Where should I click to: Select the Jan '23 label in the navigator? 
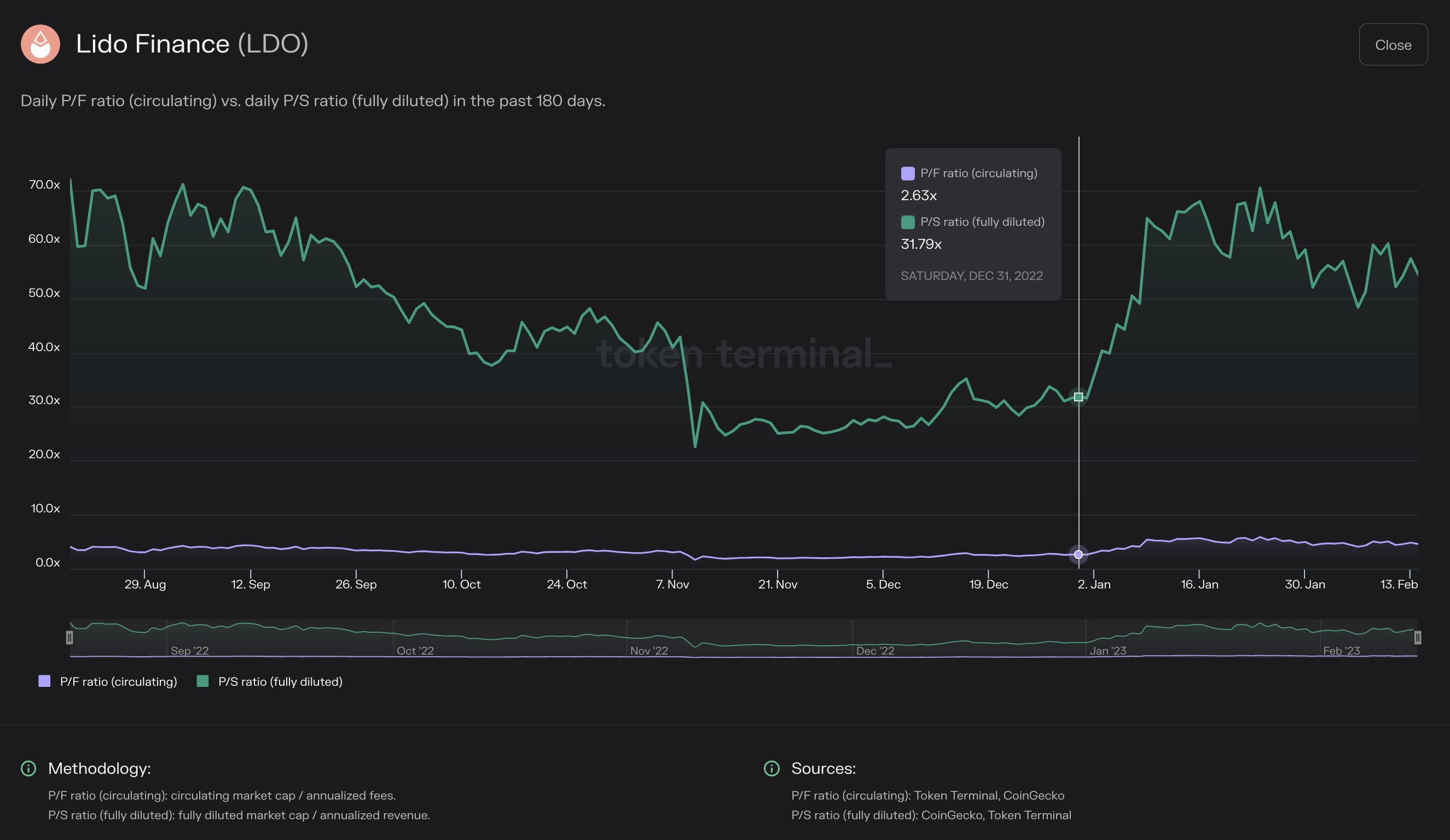coord(1109,651)
